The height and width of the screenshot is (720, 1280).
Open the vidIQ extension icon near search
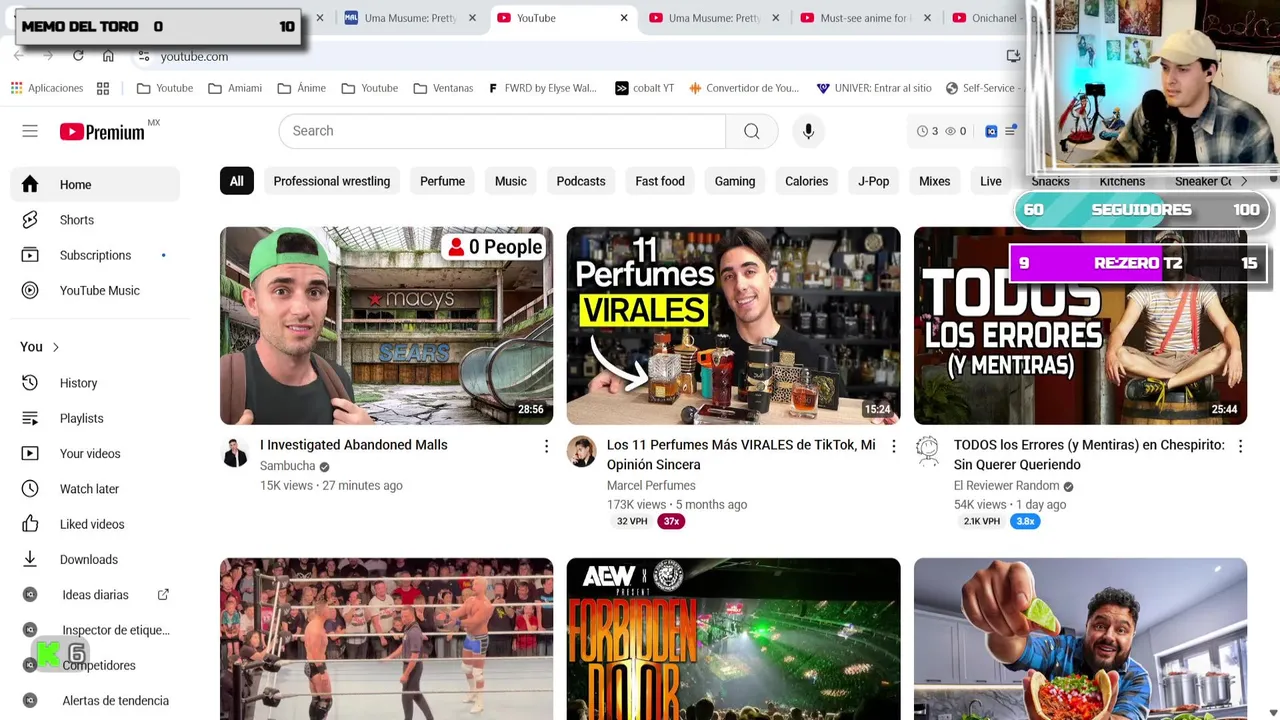coord(991,131)
